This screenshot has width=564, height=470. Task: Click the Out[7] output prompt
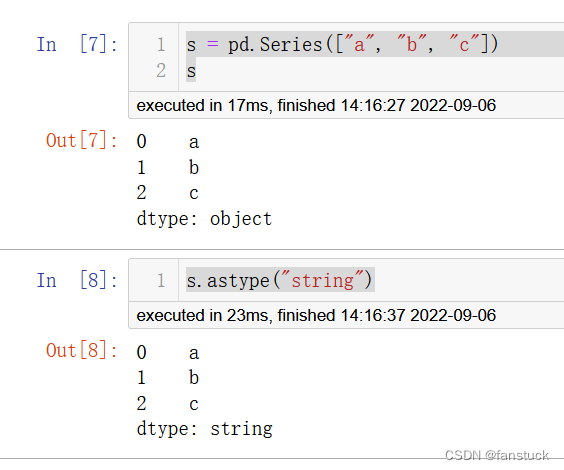click(x=82, y=140)
